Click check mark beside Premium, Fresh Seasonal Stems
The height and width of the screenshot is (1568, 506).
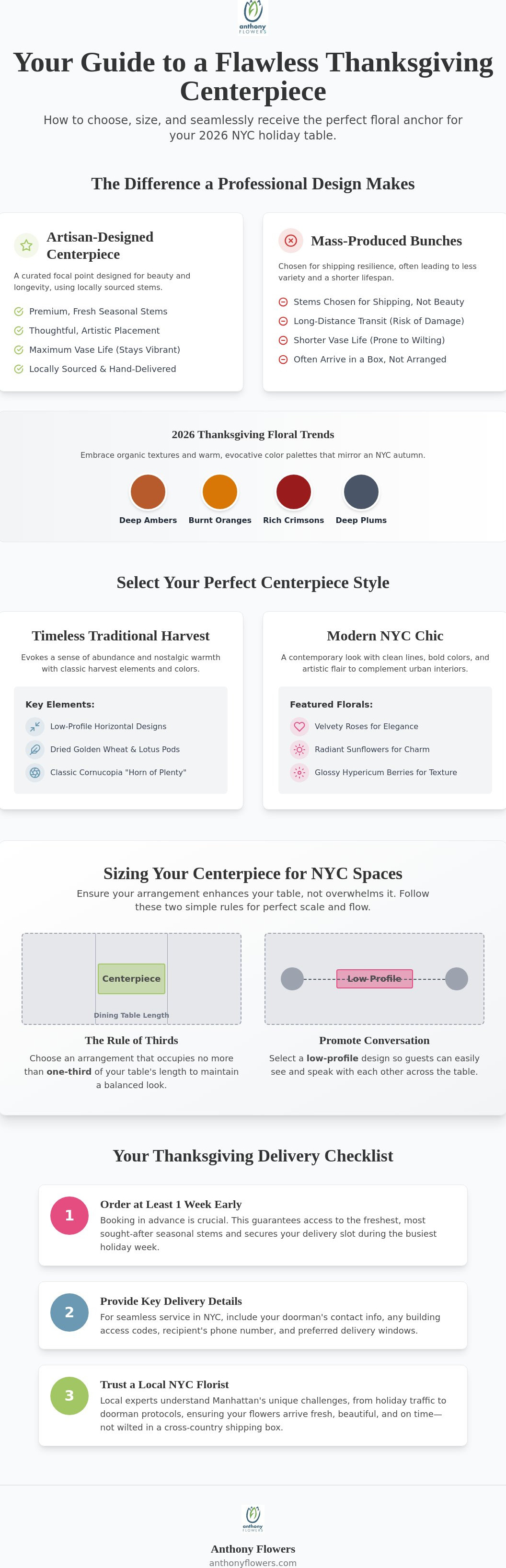click(x=19, y=312)
